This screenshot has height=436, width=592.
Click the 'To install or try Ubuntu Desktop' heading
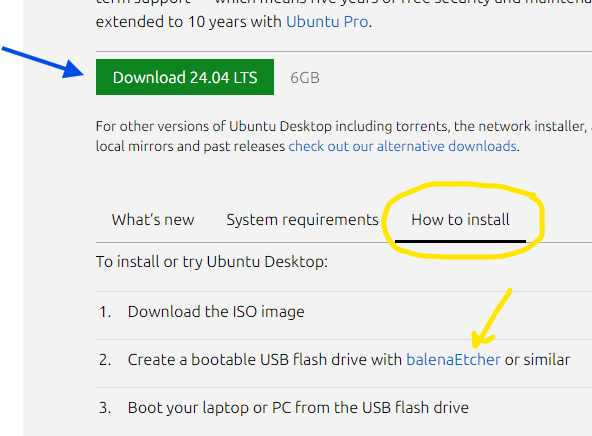(212, 262)
